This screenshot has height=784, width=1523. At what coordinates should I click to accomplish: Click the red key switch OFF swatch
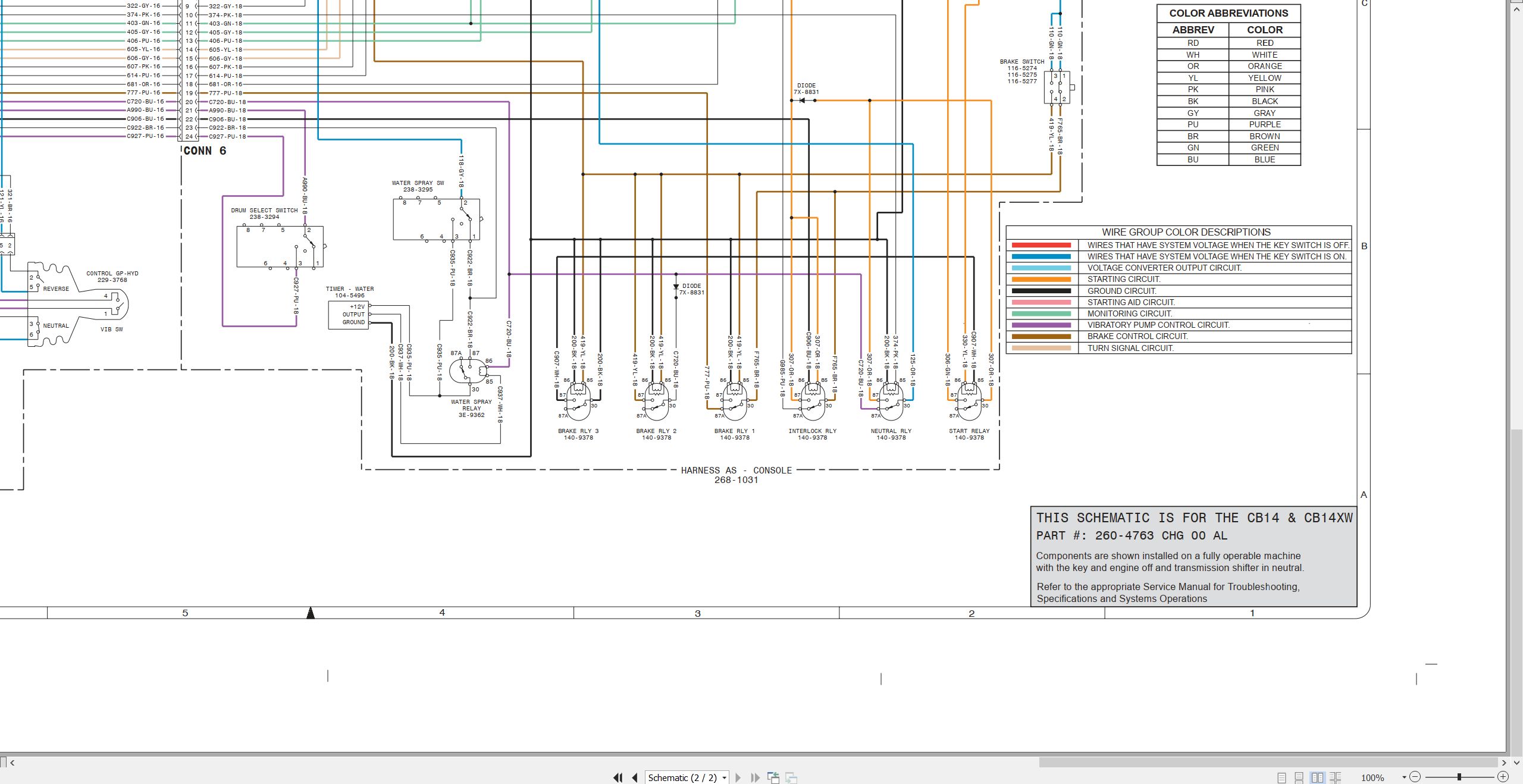pos(1041,245)
